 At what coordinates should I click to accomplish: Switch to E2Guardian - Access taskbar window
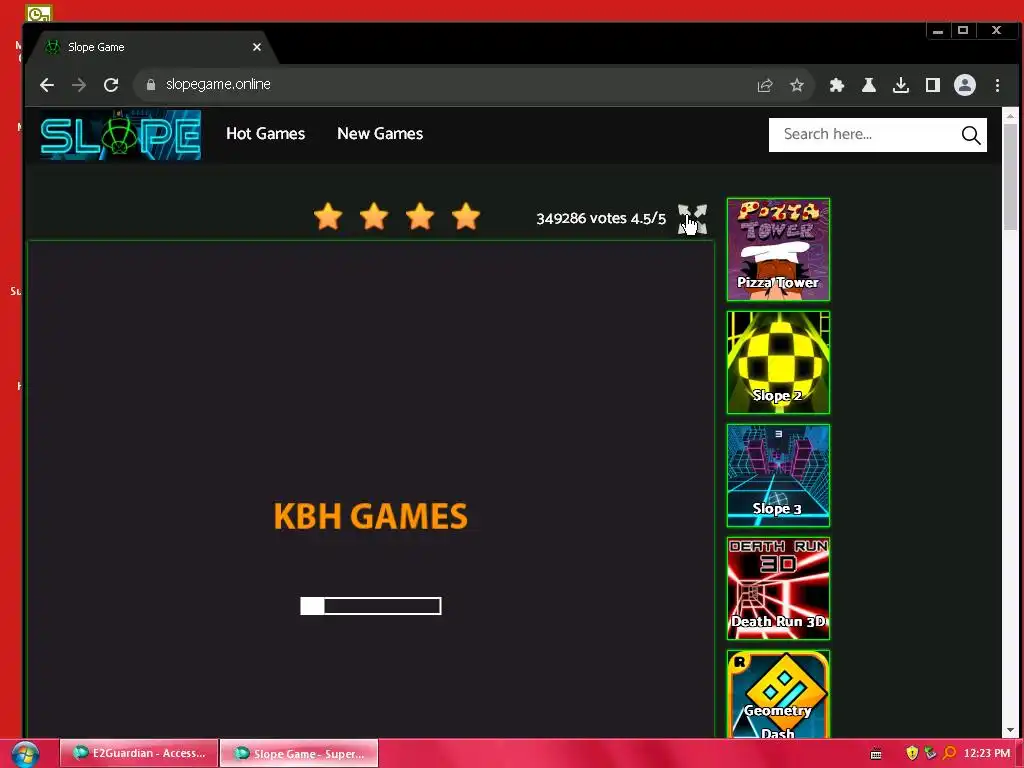coord(138,753)
